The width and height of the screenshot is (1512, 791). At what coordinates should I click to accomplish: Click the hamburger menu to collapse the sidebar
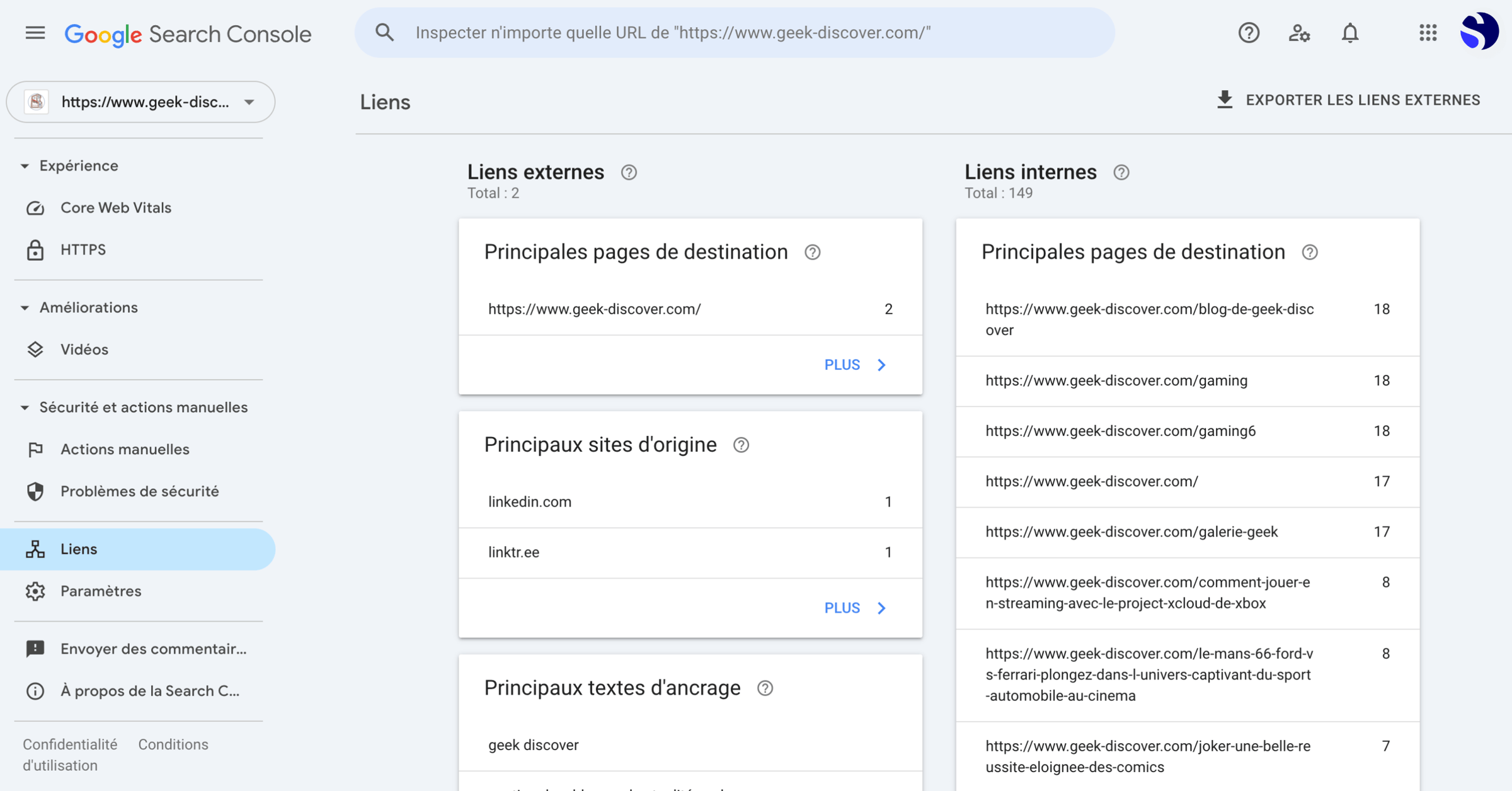(35, 33)
